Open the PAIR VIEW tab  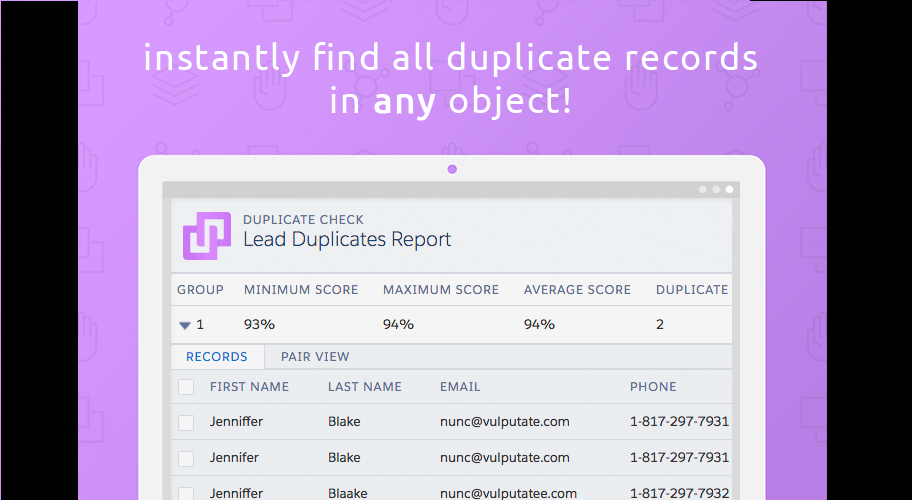pos(315,356)
